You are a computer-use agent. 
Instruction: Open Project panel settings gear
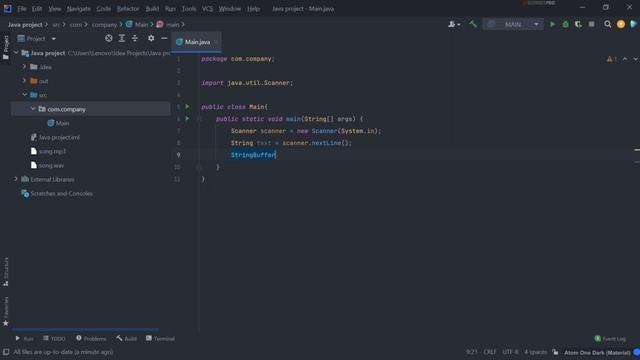[x=151, y=38]
